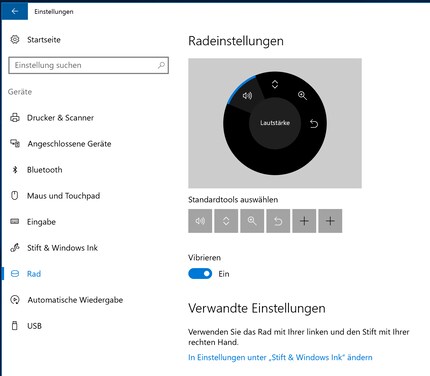Toggle the Vibrieren switch off
Screen dimensions: 430x376
200,274
